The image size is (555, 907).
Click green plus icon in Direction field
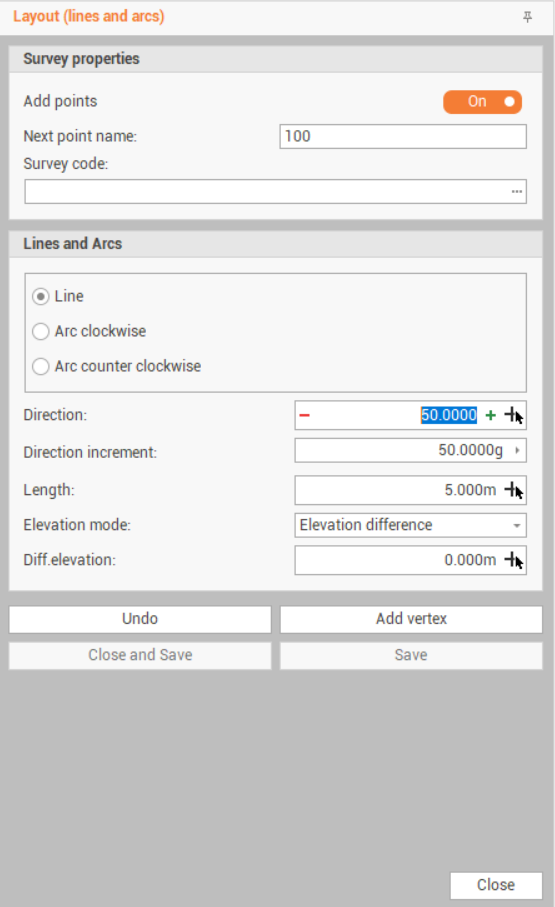coord(491,415)
